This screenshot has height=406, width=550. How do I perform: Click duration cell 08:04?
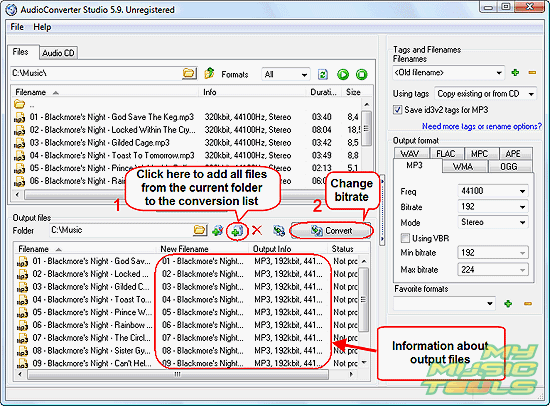[x=321, y=130]
